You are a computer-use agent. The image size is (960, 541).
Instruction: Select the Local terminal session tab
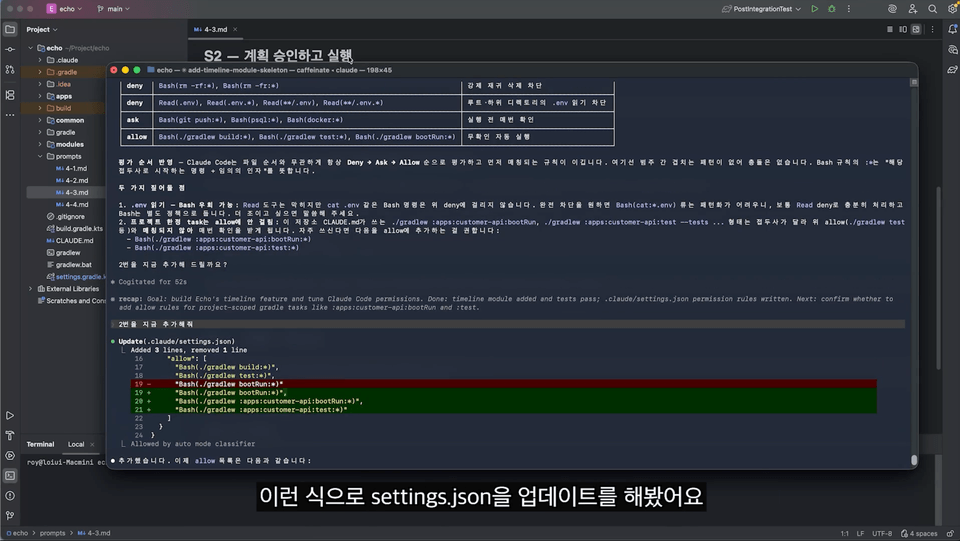coord(76,444)
